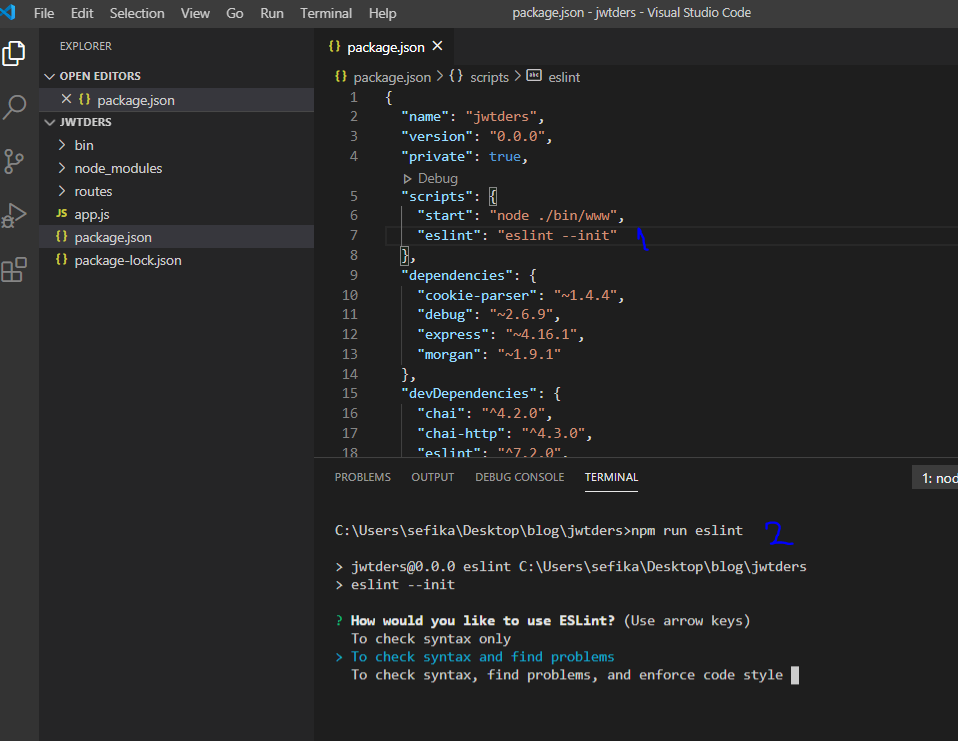Click the Debug code lens link
This screenshot has width=958, height=741.
click(437, 178)
